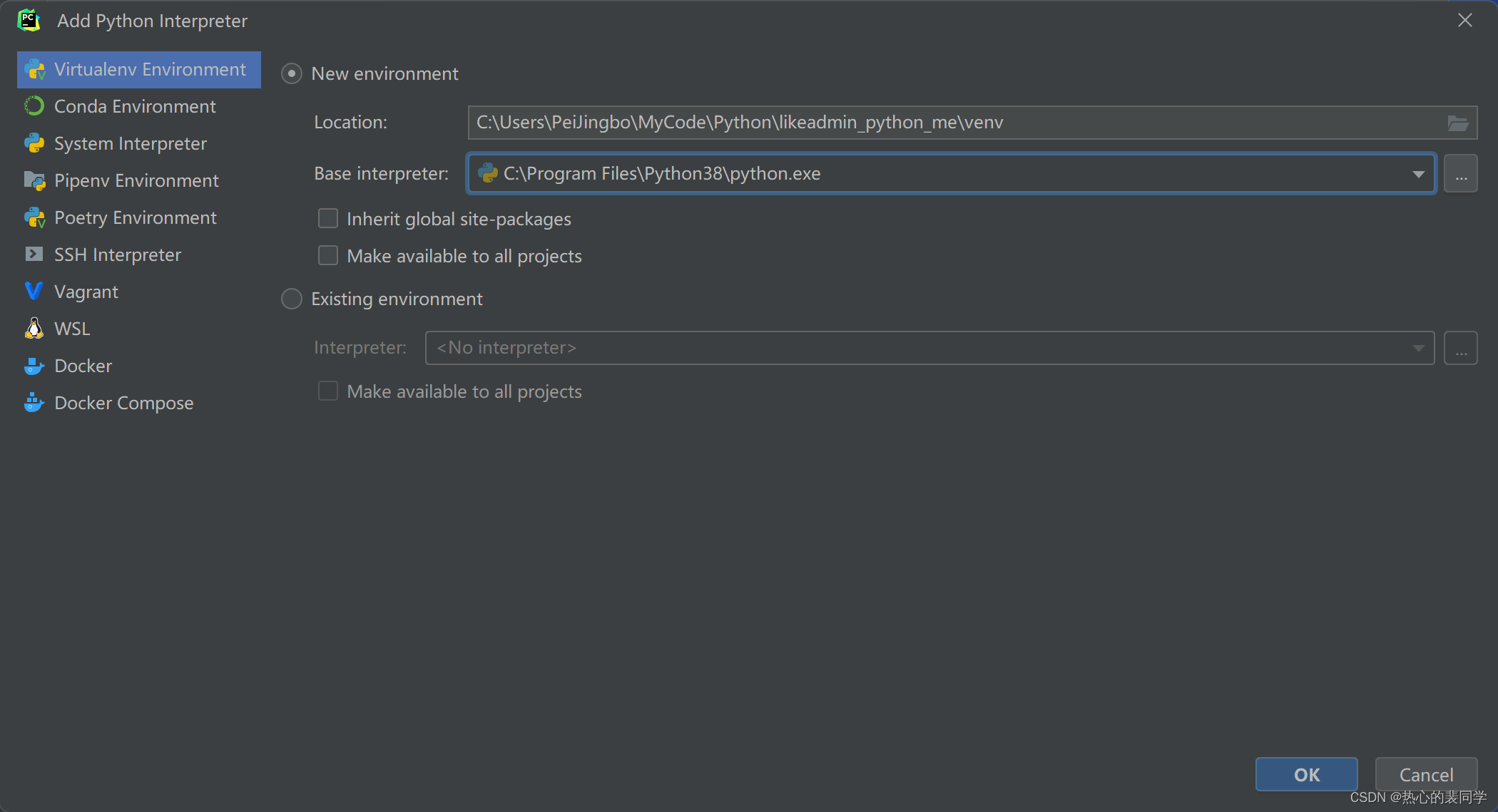The image size is (1498, 812).
Task: Select Conda Environment in sidebar
Action: coord(139,106)
